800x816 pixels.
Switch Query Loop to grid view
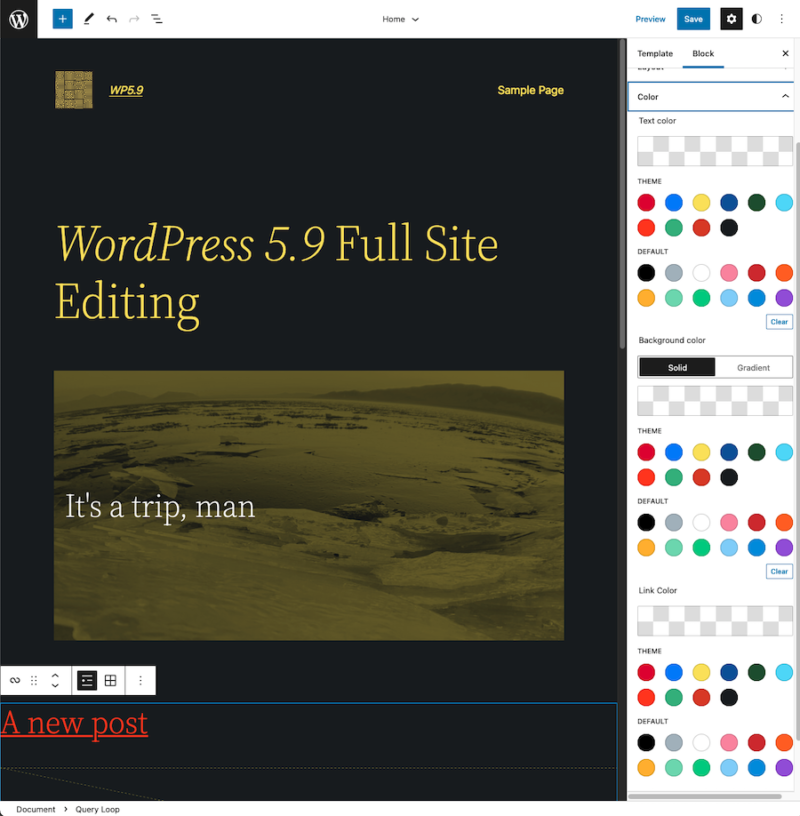(111, 681)
